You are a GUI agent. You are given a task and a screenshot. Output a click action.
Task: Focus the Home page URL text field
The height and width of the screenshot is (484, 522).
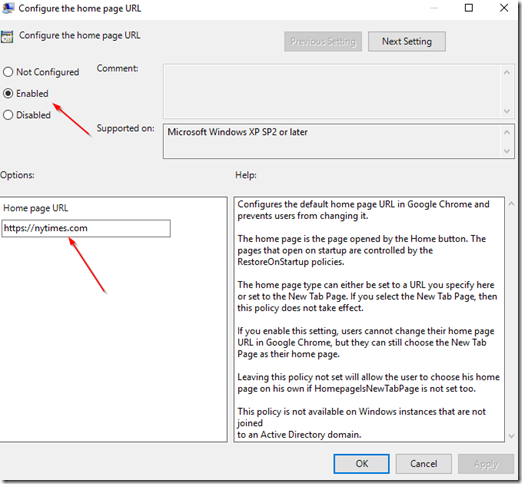click(x=86, y=228)
